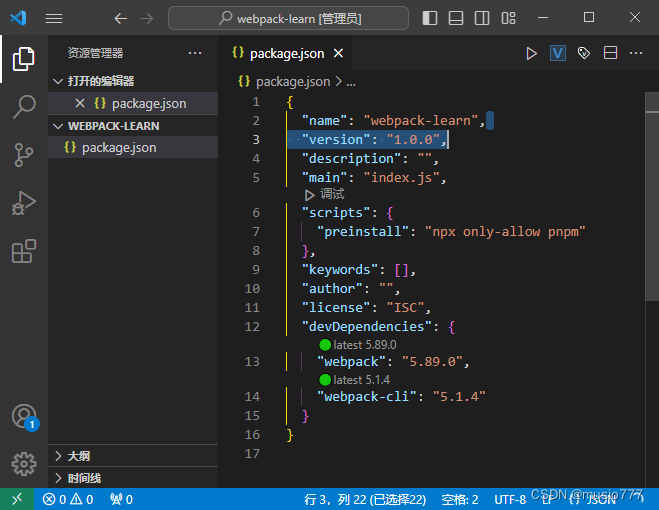This screenshot has height=510, width=659.
Task: Click the UTF-8 encoding status item
Action: [510, 499]
